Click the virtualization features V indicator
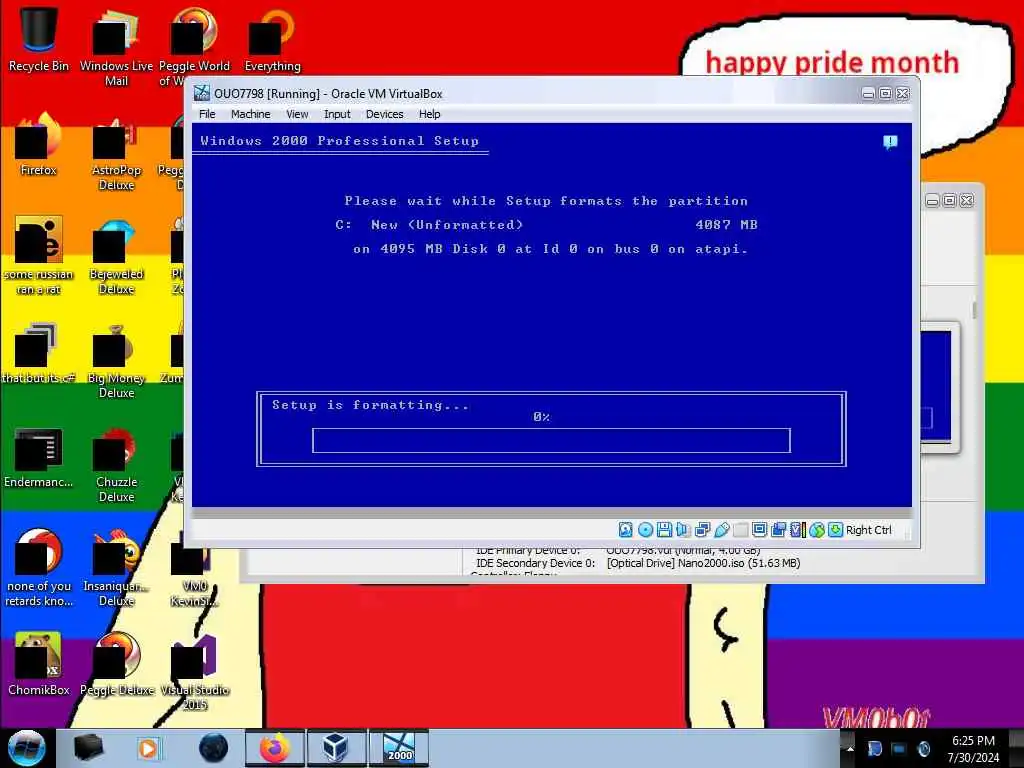The image size is (1024, 768). point(797,530)
